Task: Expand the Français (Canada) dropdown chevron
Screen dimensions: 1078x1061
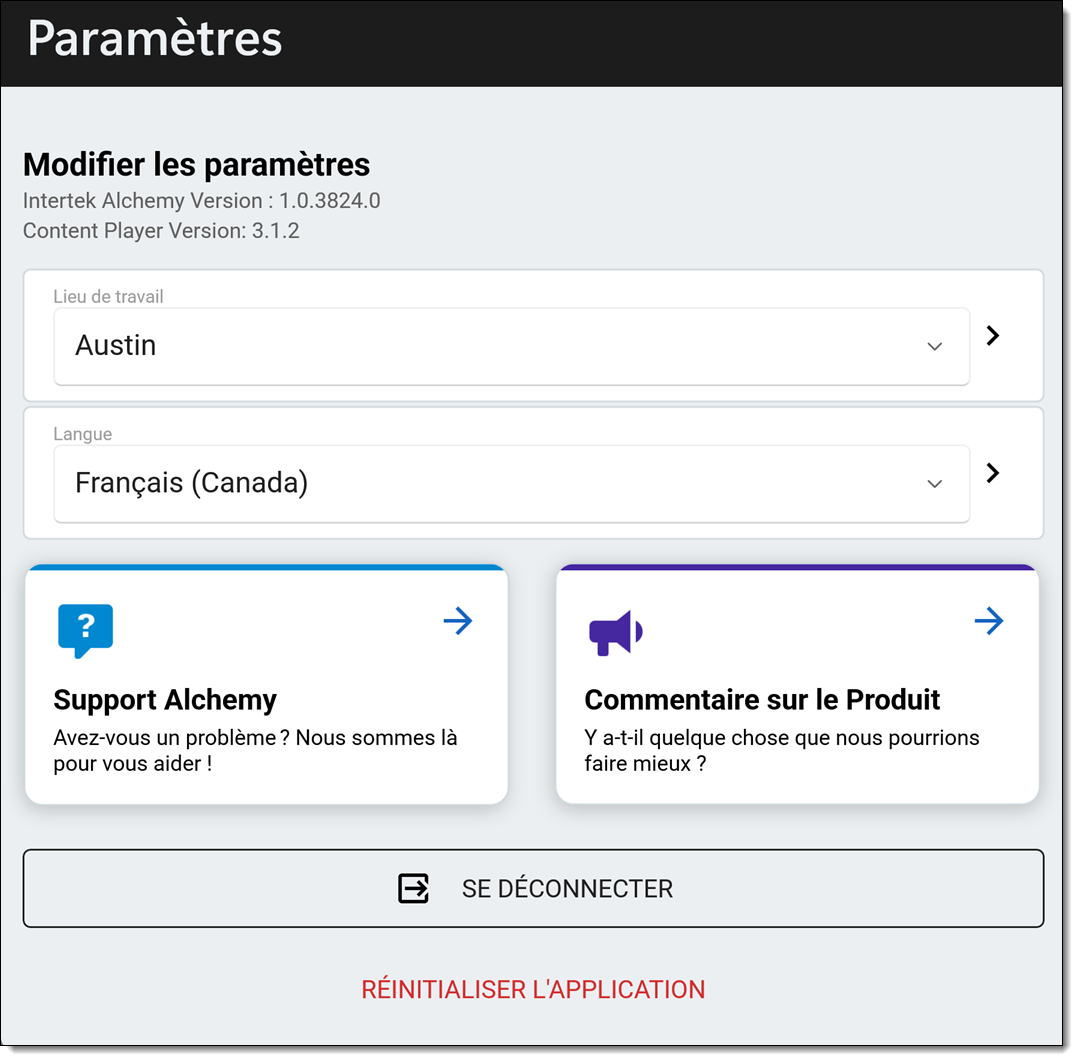Action: pos(934,484)
